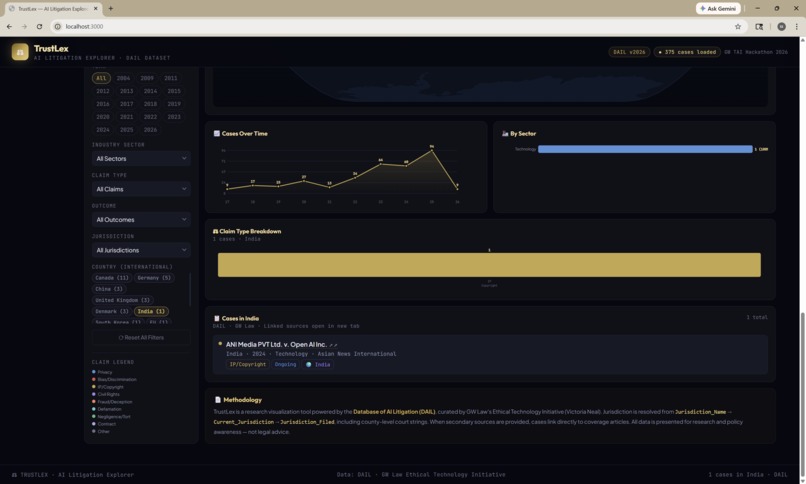Click the country list scrollbar

click(190, 289)
